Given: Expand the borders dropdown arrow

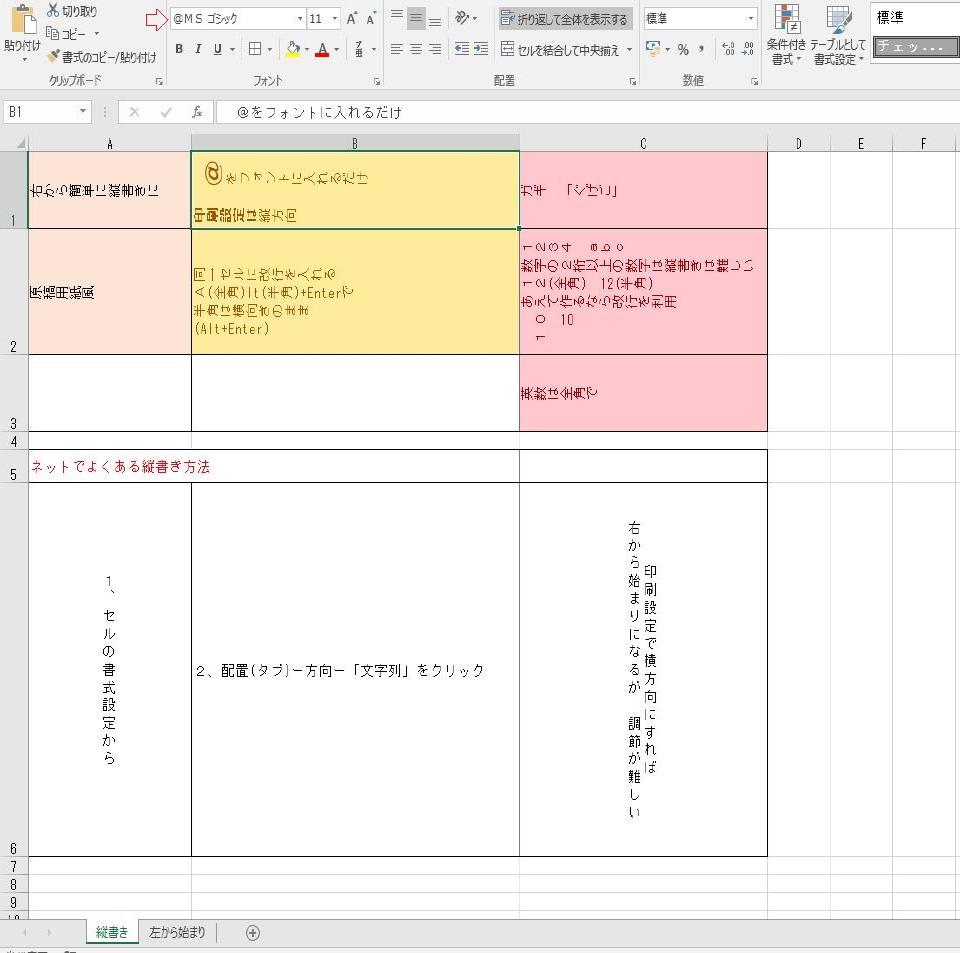Looking at the screenshot, I should click(269, 49).
